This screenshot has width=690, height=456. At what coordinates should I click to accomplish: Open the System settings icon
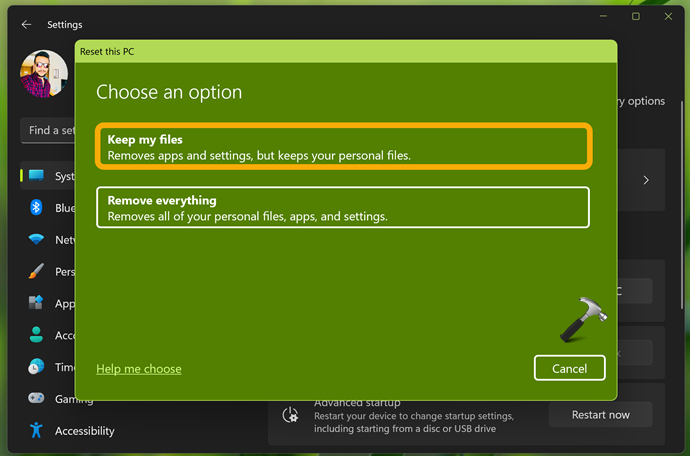(37, 176)
